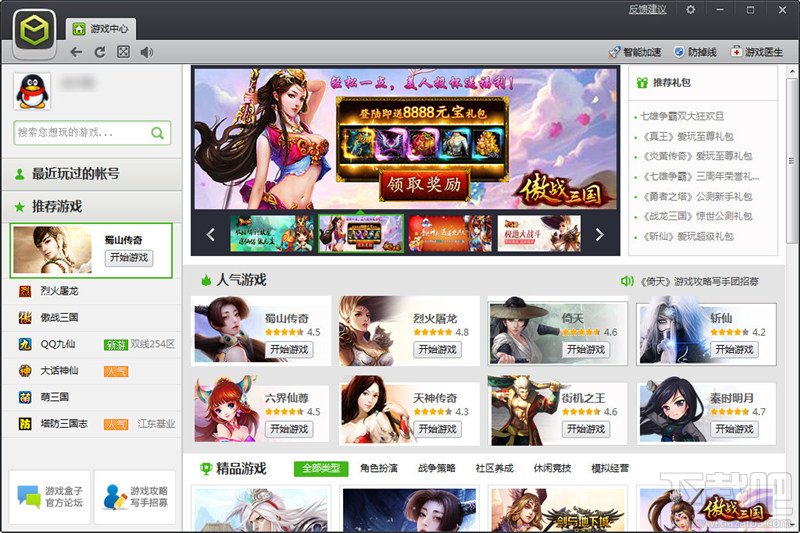
Task: Select the 社区养成 filter tab
Action: coord(494,468)
